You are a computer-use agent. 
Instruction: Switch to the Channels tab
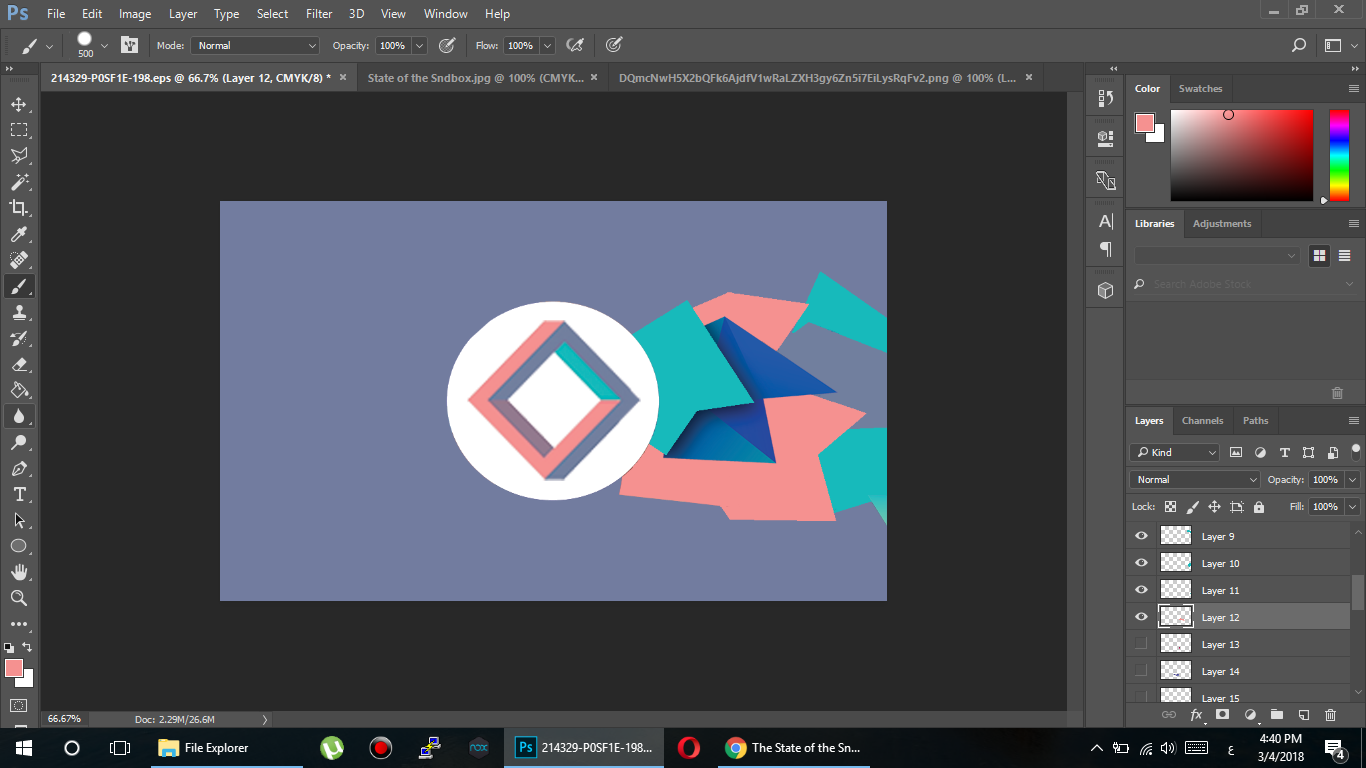click(1202, 420)
